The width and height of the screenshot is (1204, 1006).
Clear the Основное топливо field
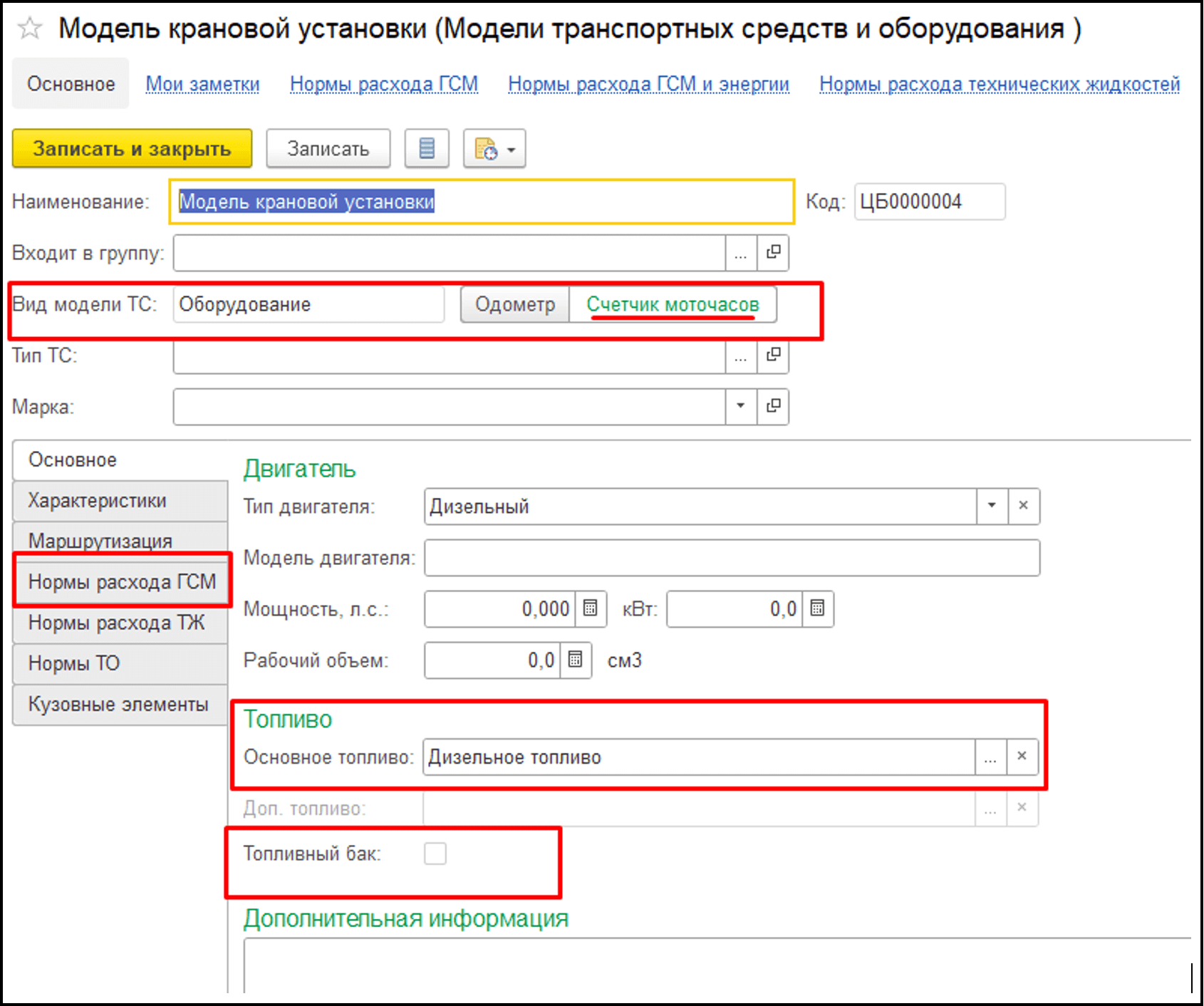[x=1022, y=757]
